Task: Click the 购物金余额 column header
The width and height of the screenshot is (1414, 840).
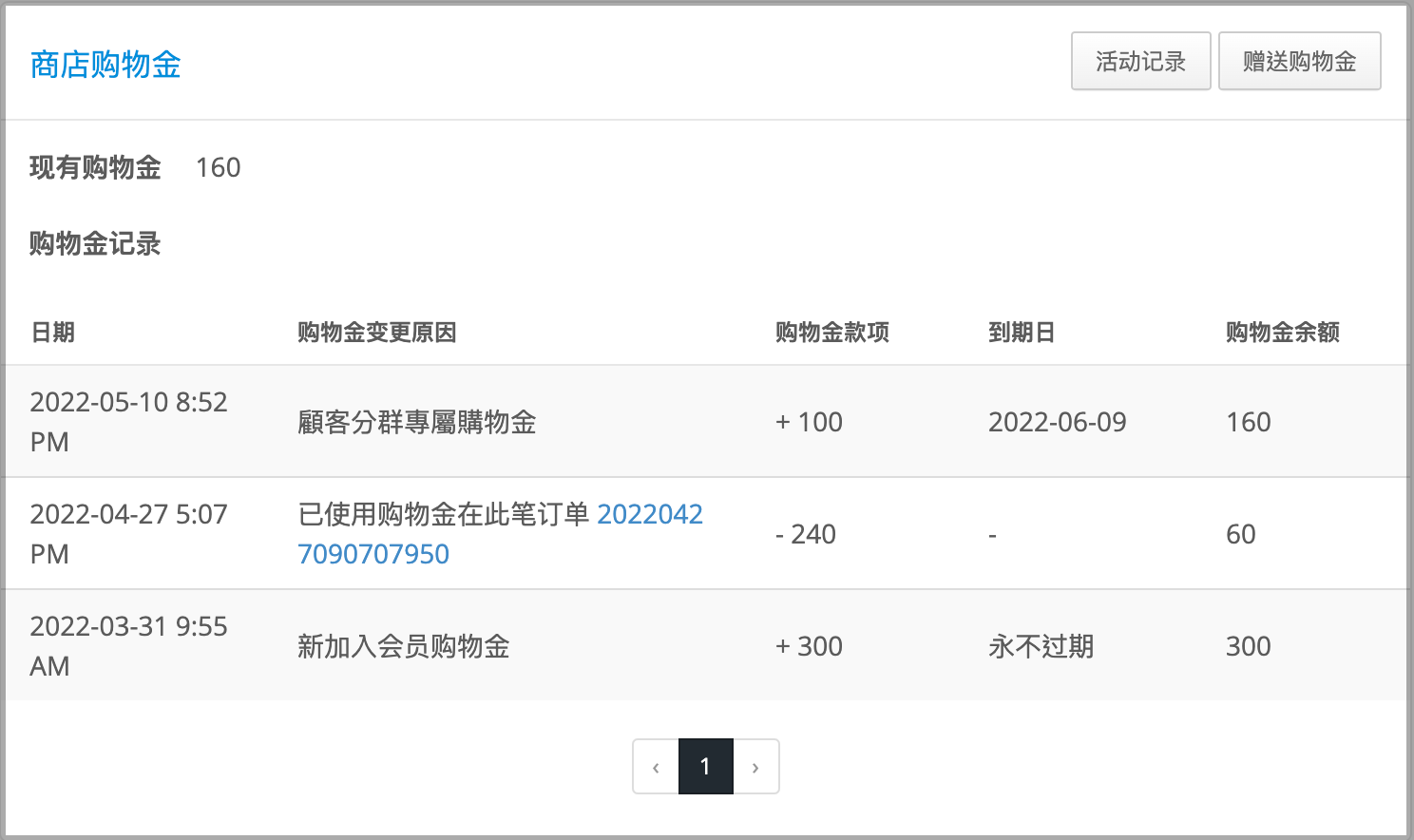Action: coord(1283,332)
